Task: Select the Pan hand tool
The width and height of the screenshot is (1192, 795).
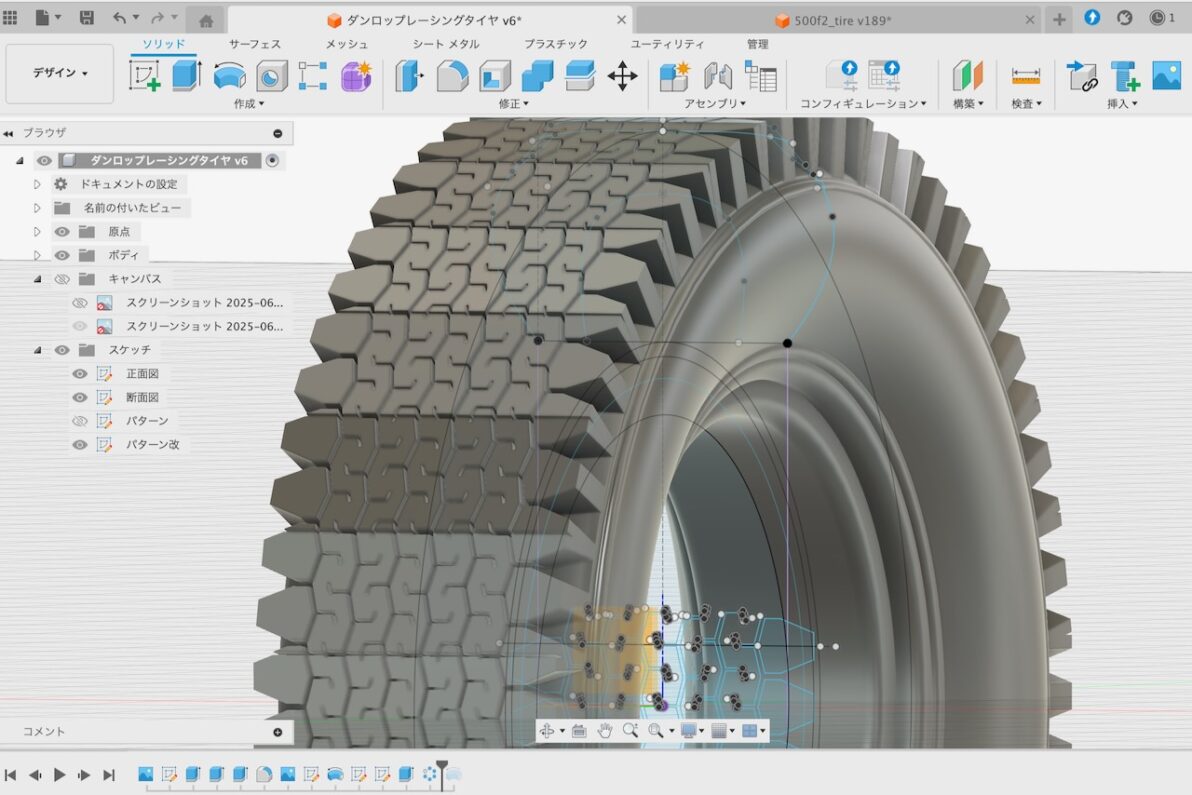Action: tap(605, 731)
